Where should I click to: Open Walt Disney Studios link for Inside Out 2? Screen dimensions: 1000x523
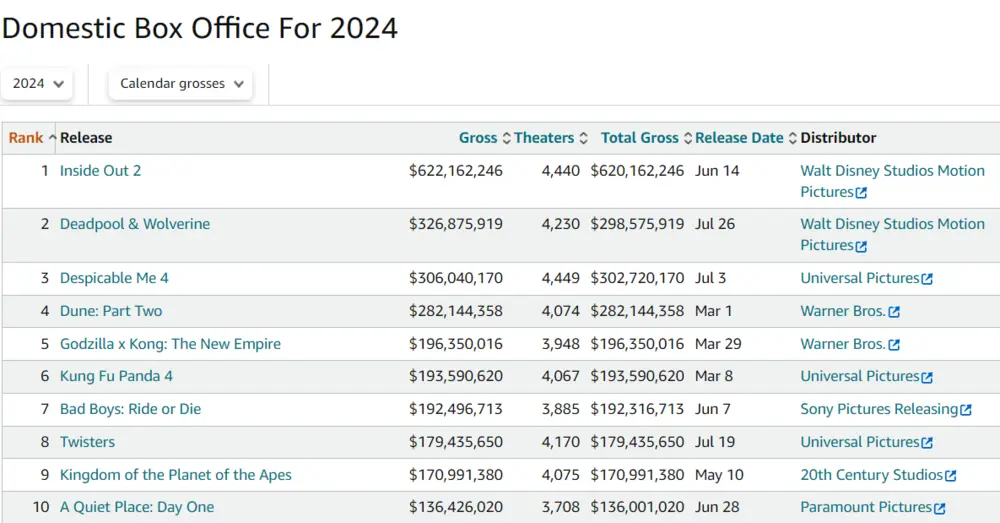(892, 171)
